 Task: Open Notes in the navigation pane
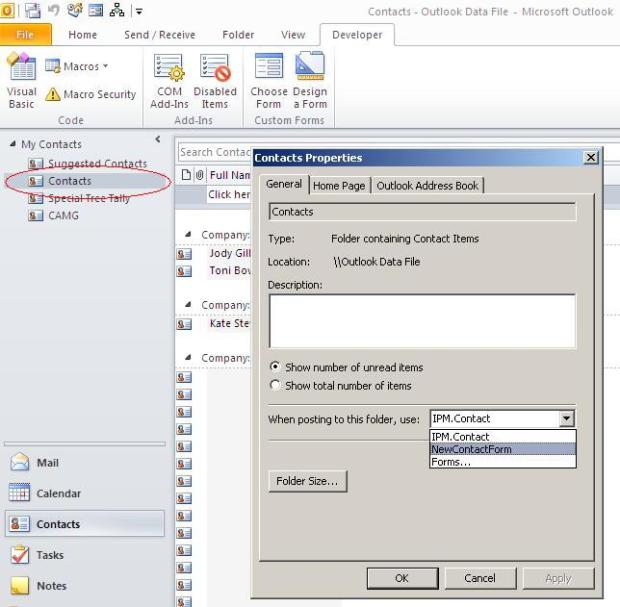85,586
